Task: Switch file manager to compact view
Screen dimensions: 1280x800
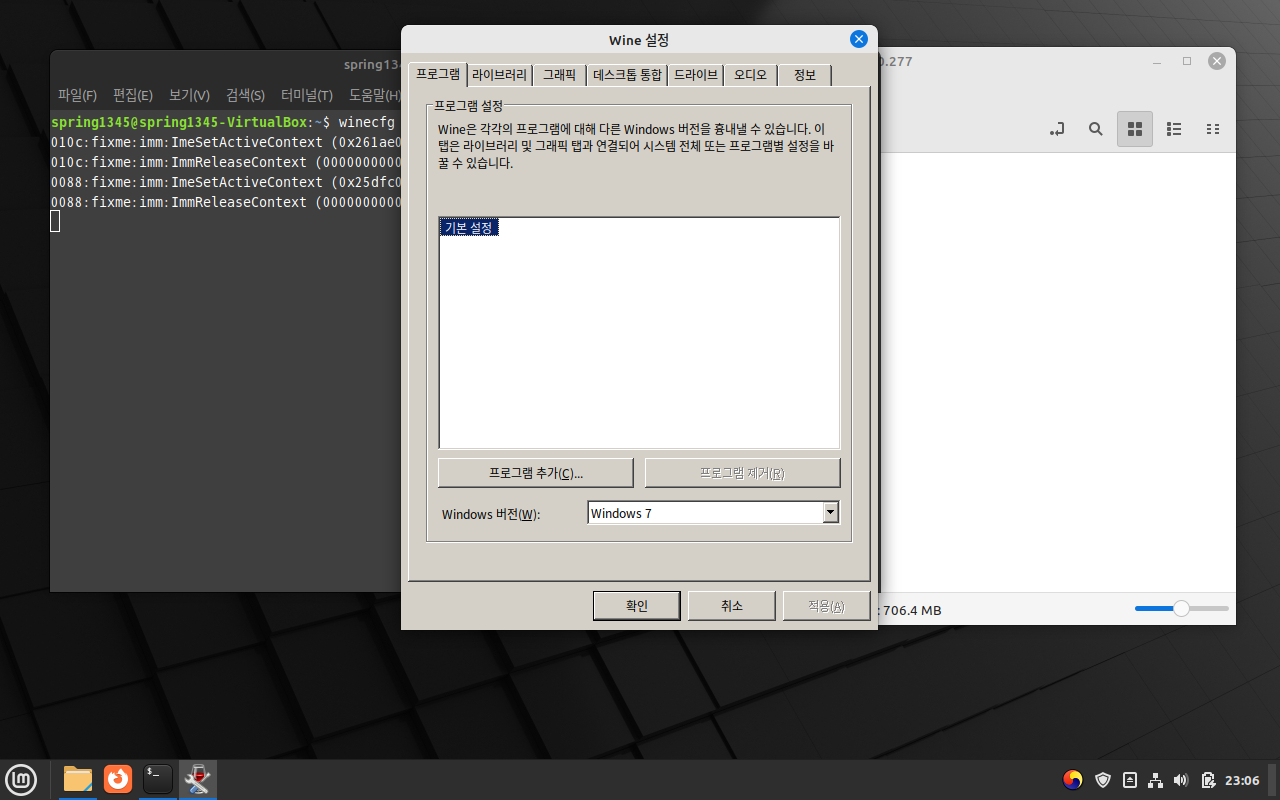Action: 1213,129
